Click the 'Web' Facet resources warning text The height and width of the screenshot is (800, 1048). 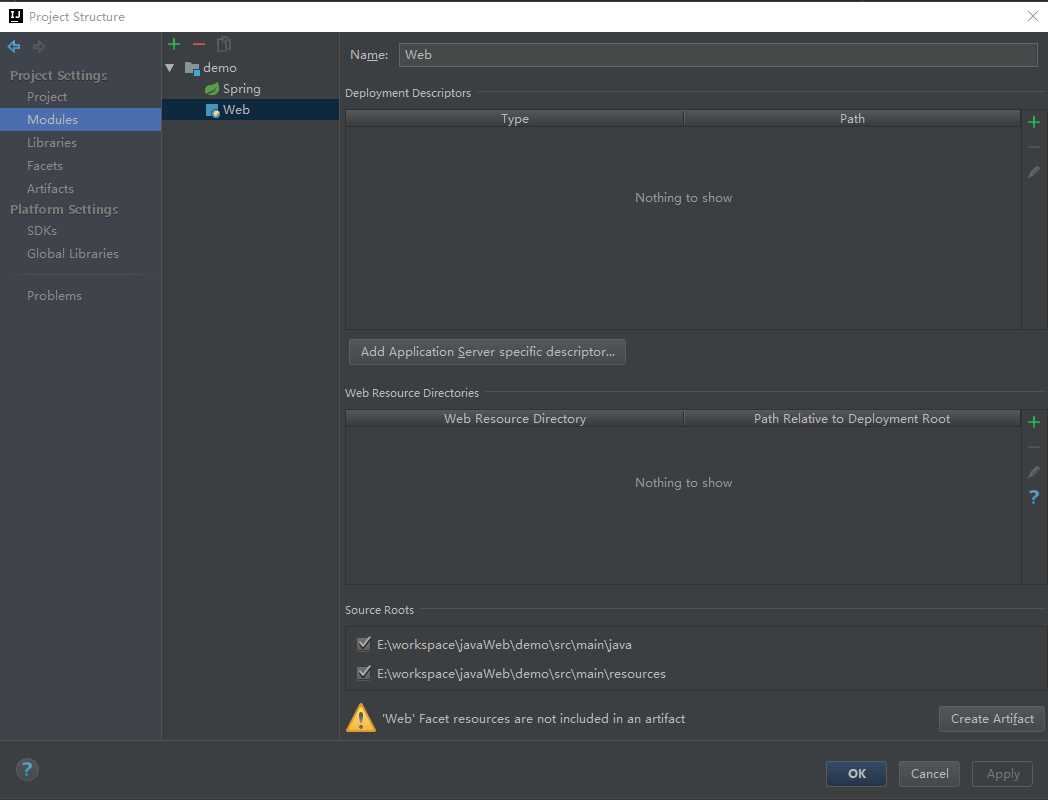click(533, 718)
